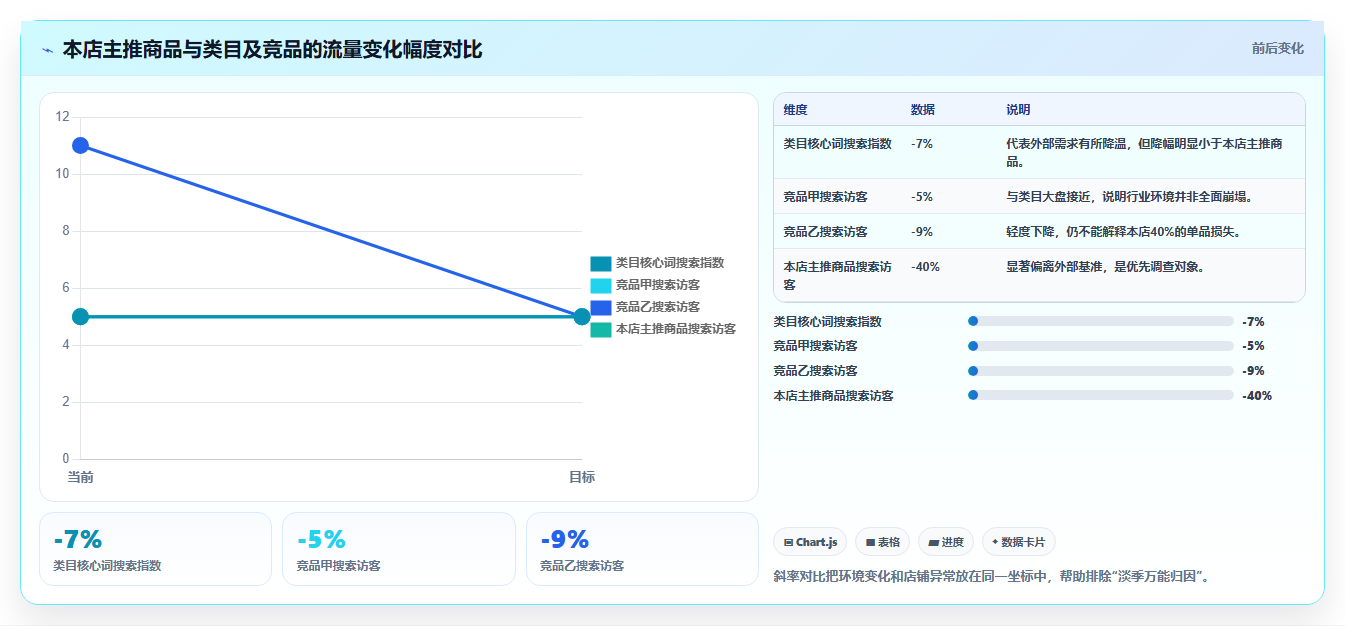Toggle the 竞品甲搜索访客 chart legend entry
Viewport: 1345px width, 626px height.
645,285
